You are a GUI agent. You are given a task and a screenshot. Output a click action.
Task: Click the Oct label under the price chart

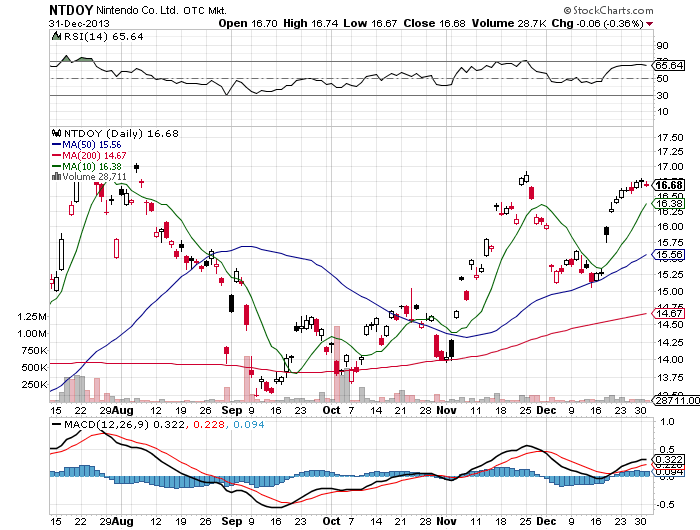pos(331,410)
